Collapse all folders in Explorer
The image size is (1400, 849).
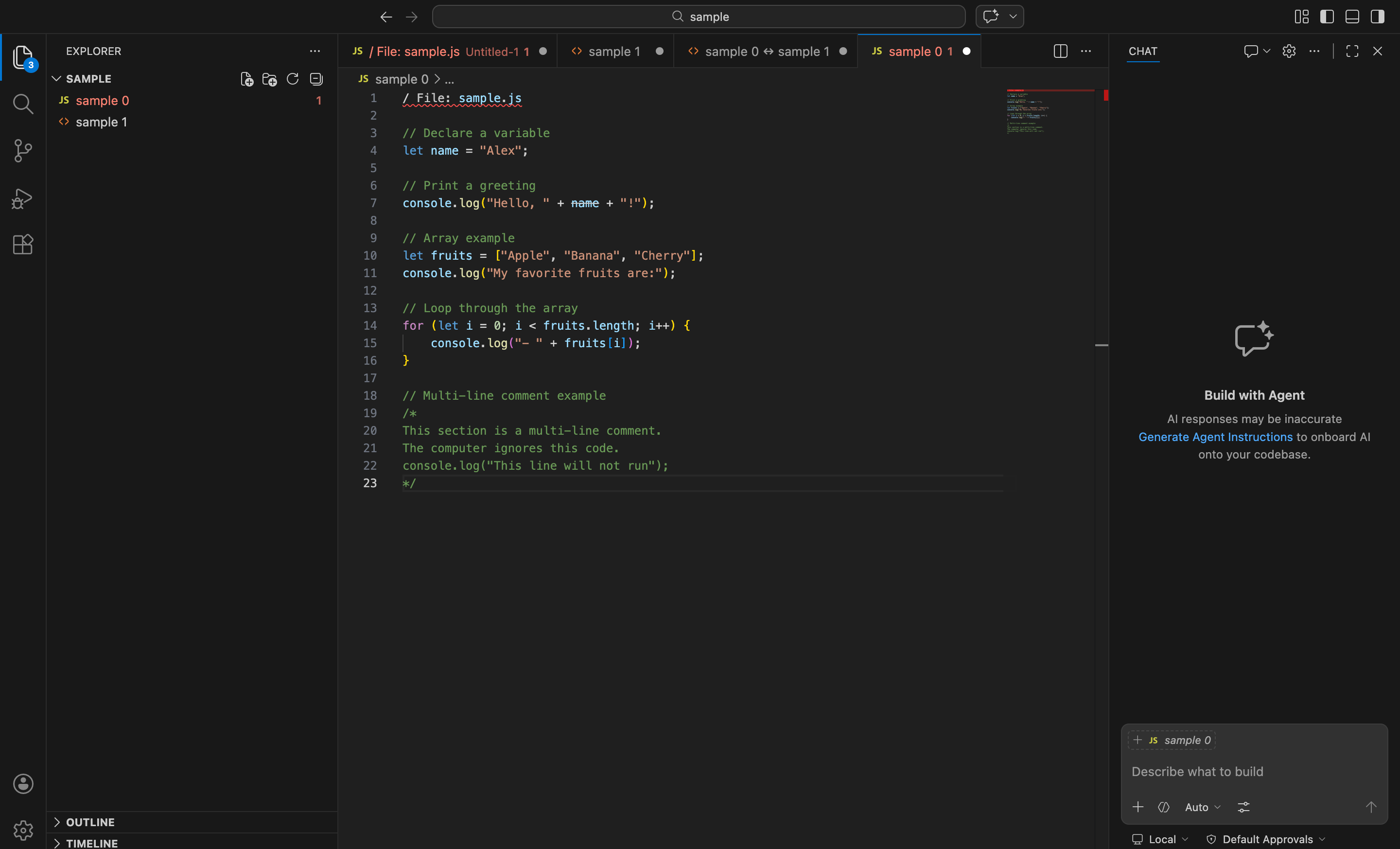click(316, 79)
